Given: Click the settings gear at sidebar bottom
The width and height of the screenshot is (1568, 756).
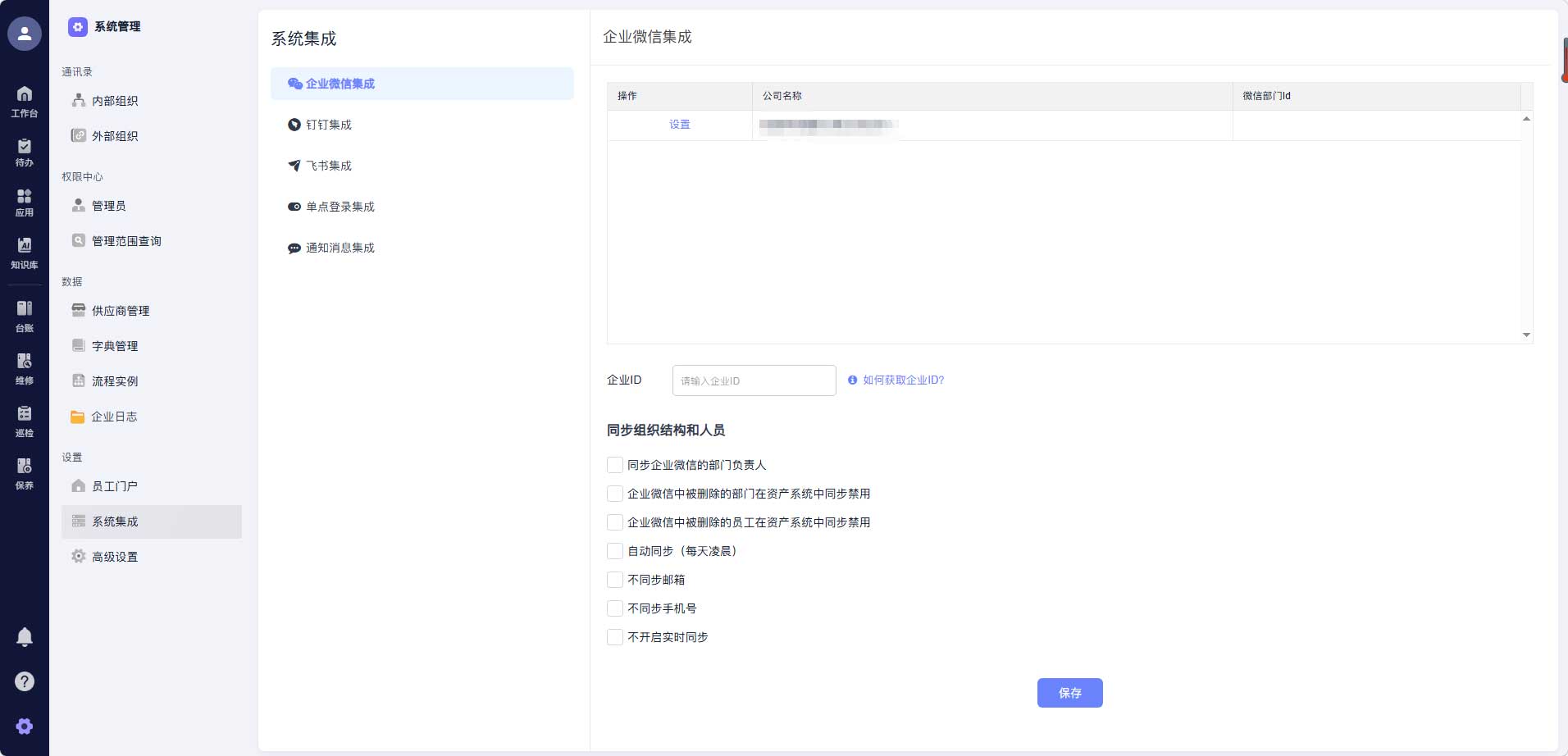Looking at the screenshot, I should point(24,726).
